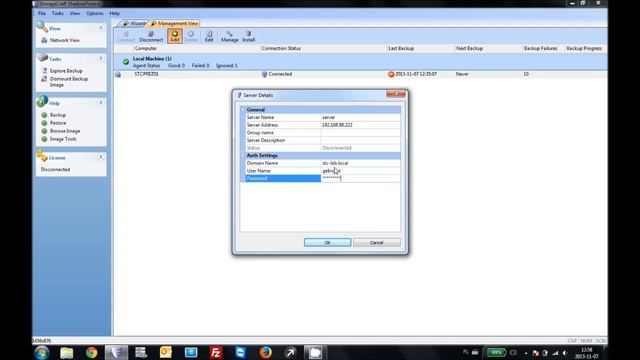Open File Explorer from the taskbar
Image resolution: width=640 pixels, height=360 pixels.
click(x=67, y=352)
